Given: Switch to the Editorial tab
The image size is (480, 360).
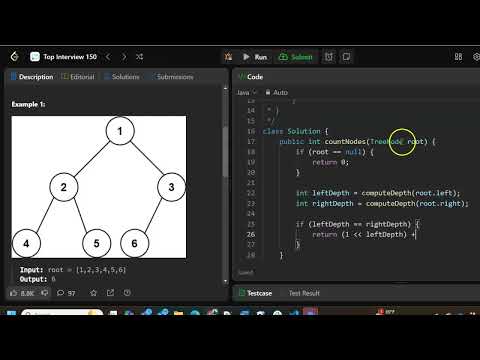Looking at the screenshot, I should tap(79, 77).
